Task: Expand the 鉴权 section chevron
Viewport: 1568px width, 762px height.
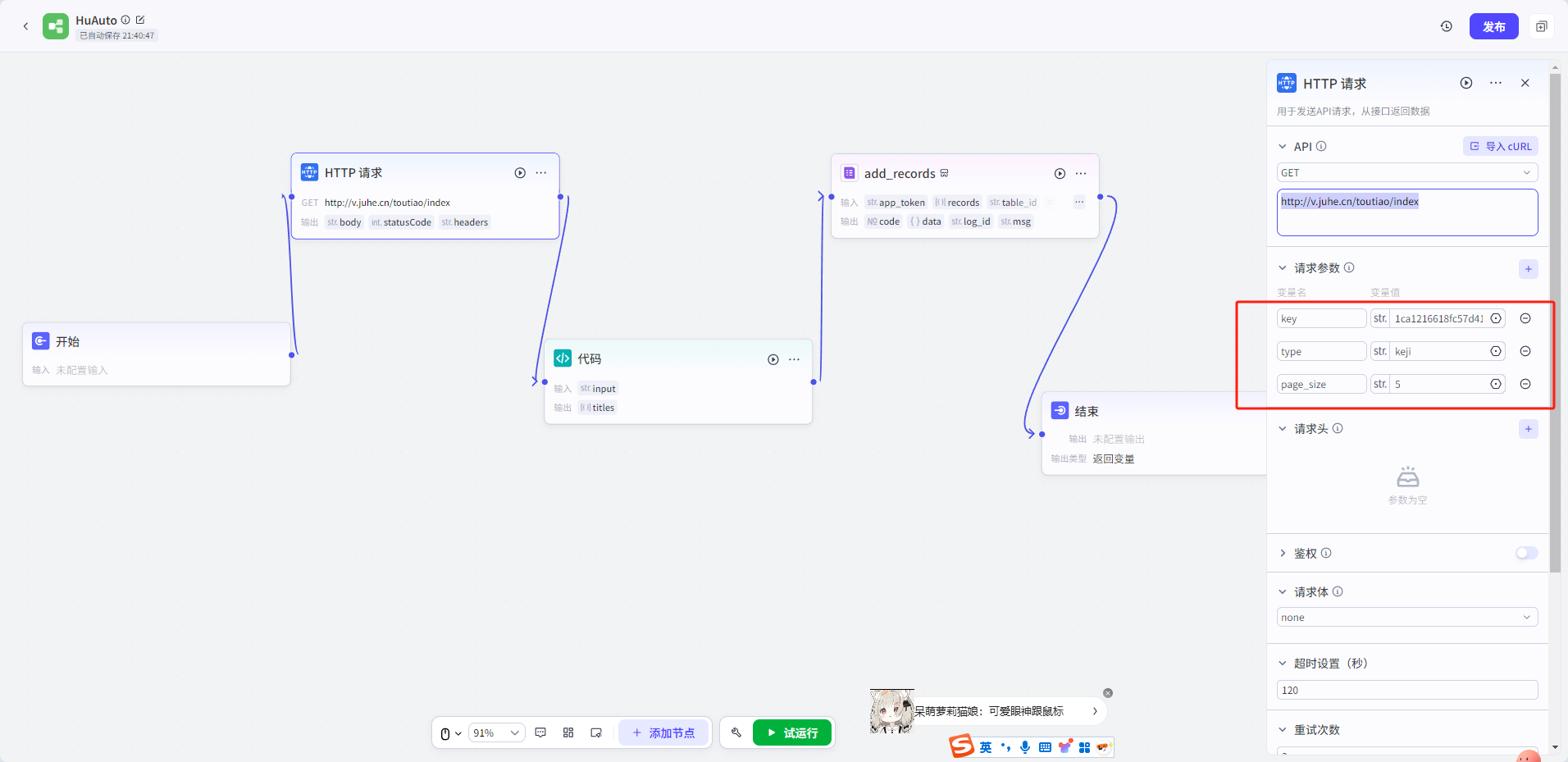Action: pyautogui.click(x=1283, y=554)
